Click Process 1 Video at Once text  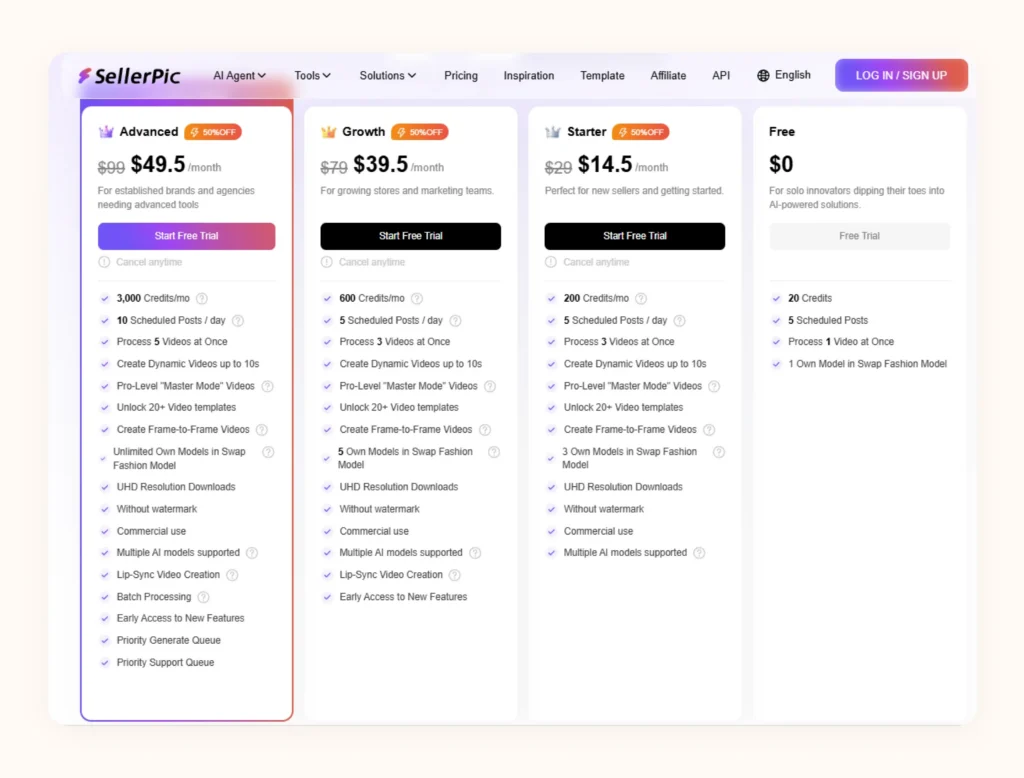pos(841,342)
